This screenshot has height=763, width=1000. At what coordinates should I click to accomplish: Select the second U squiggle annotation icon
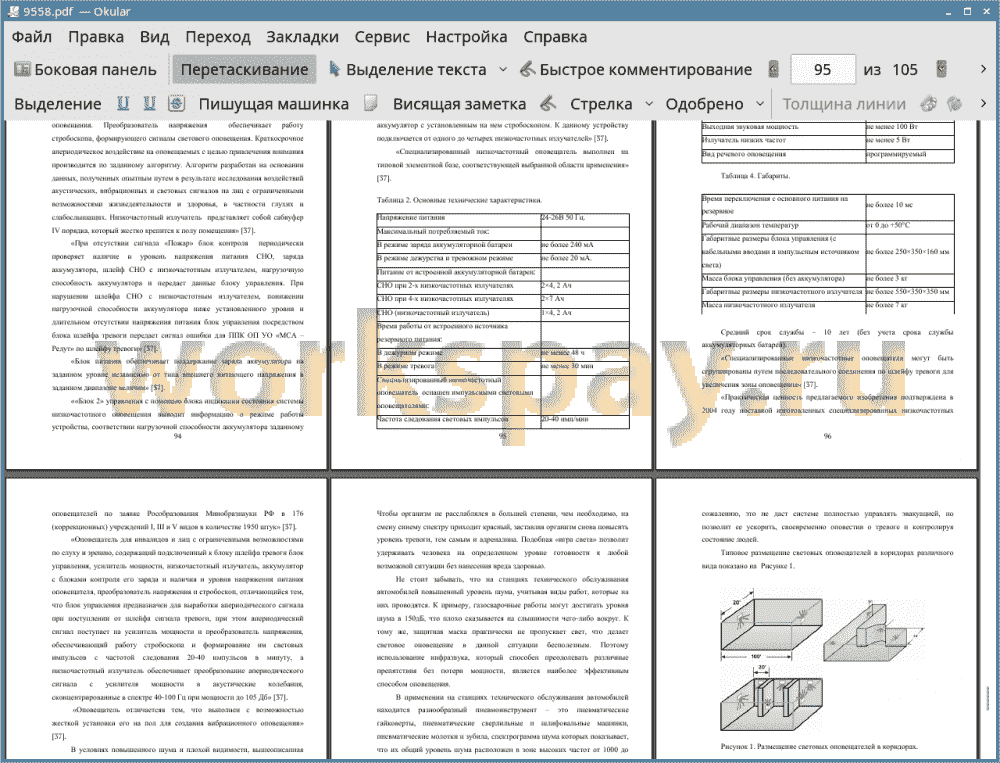click(x=149, y=103)
